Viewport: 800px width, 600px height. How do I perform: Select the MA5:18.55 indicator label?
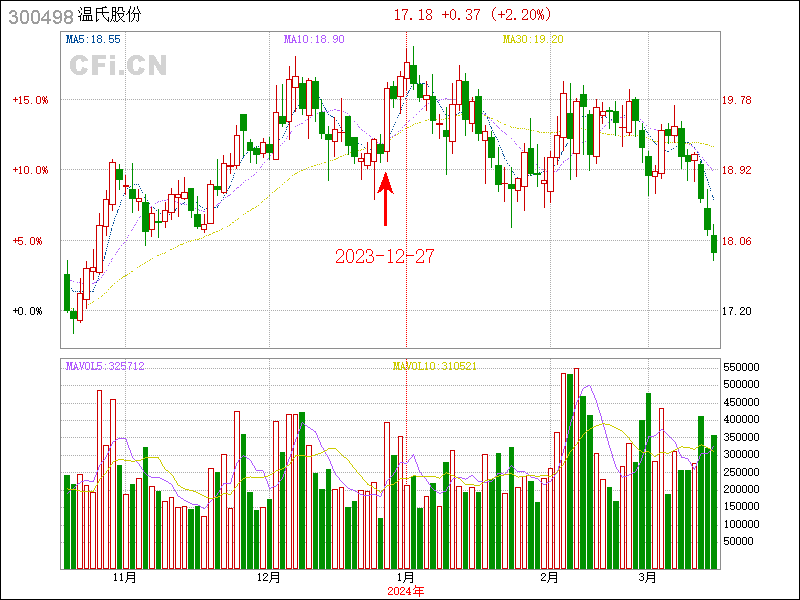point(93,39)
